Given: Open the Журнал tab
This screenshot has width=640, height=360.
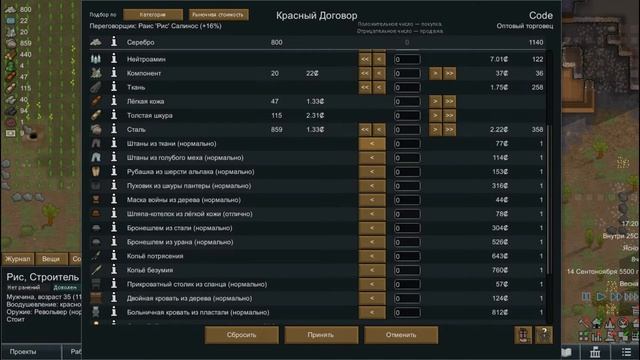Looking at the screenshot, I should coord(18,259).
